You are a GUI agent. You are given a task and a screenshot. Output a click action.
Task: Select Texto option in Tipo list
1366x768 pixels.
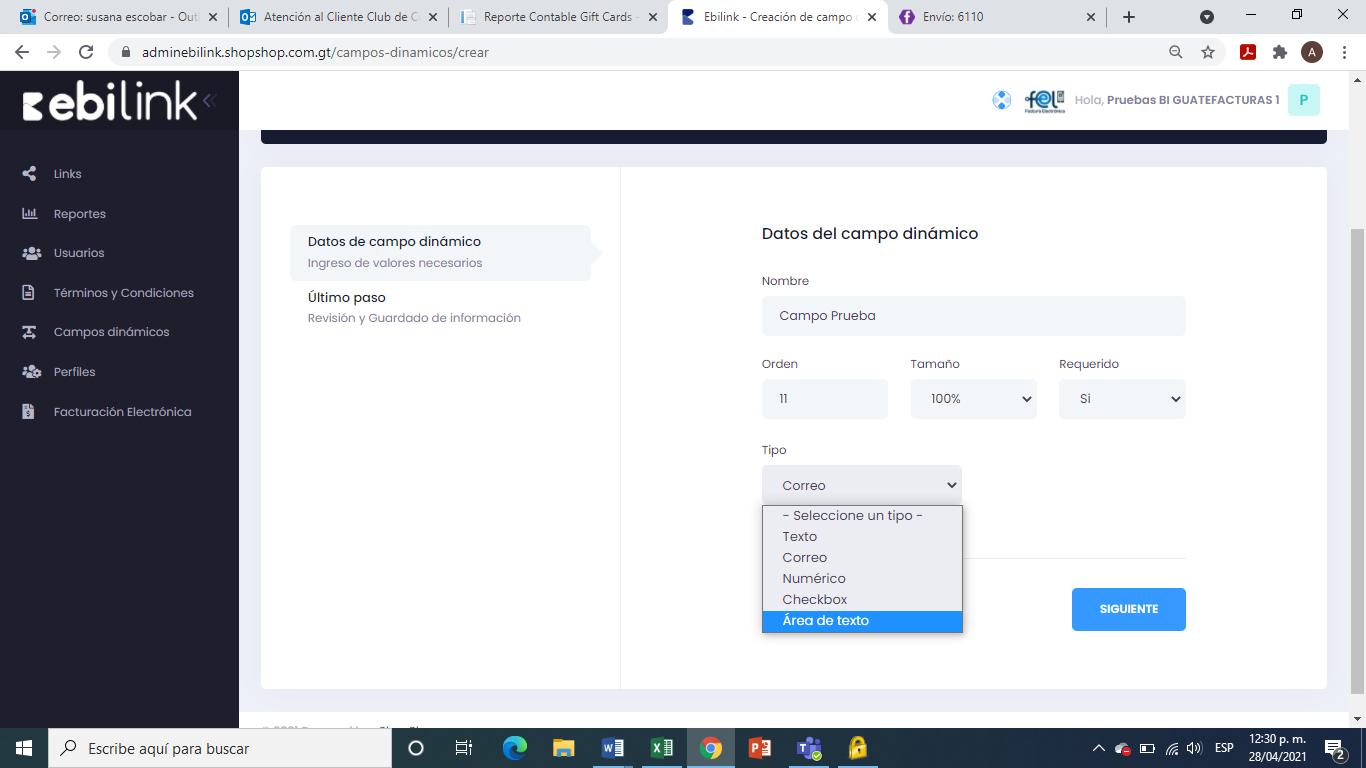click(x=862, y=537)
